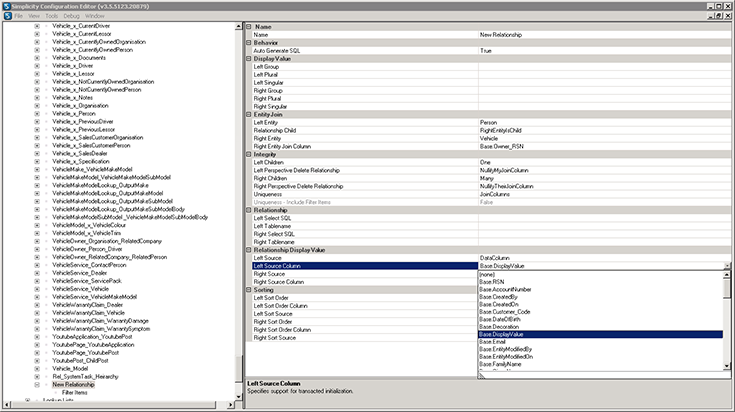The image size is (735, 412).
Task: Click the Simplicity app icon in menu bar
Action: [x=8, y=16]
